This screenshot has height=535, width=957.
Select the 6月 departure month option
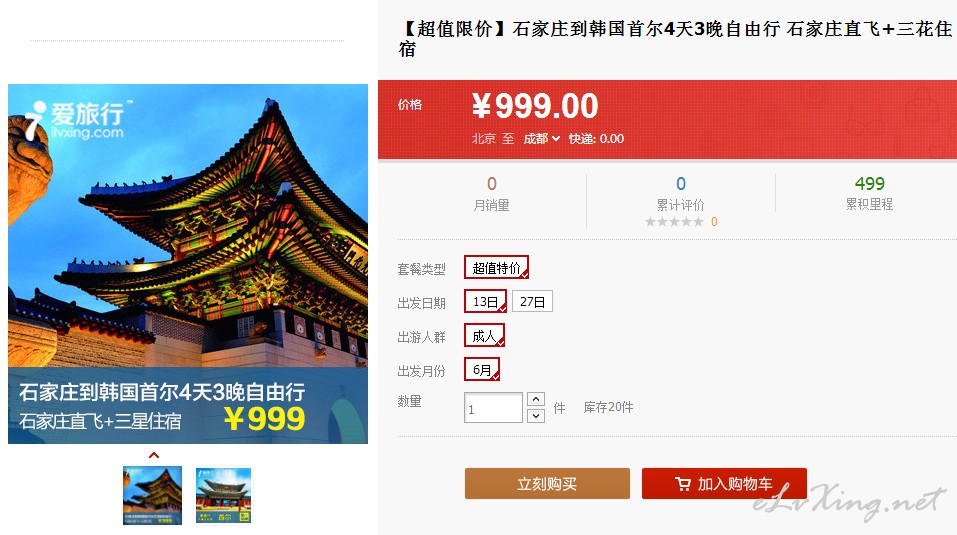coord(482,370)
